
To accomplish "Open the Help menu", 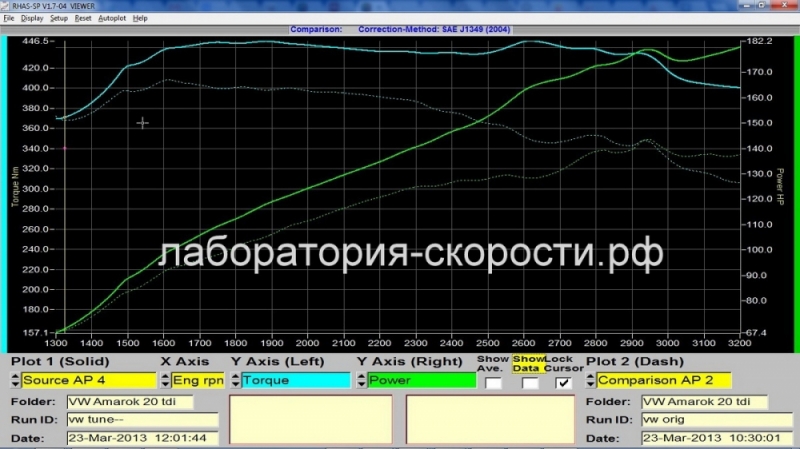I will (x=140, y=18).
